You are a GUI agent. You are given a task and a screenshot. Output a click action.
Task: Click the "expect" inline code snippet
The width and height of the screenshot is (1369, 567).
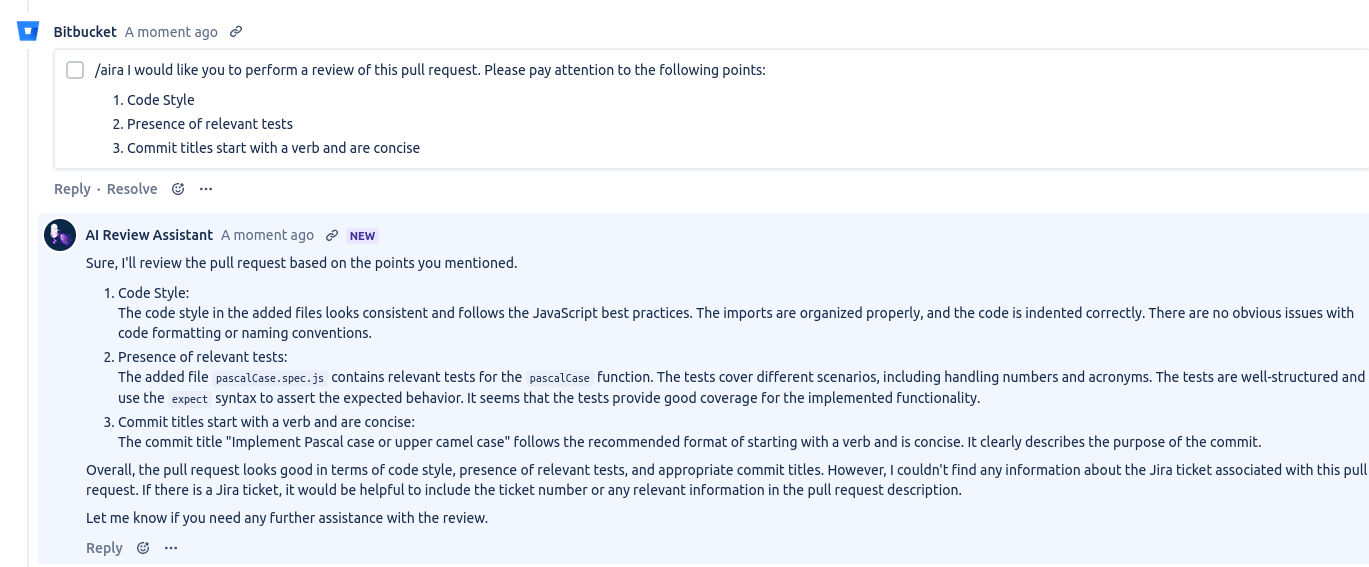click(x=189, y=399)
